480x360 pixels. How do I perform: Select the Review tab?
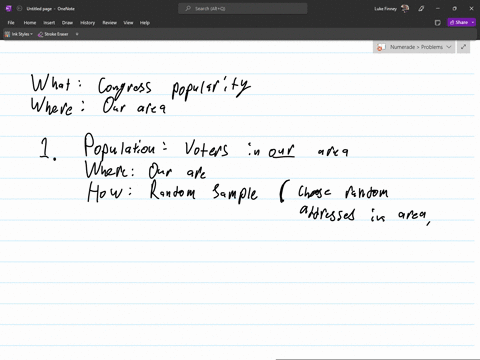pyautogui.click(x=109, y=23)
